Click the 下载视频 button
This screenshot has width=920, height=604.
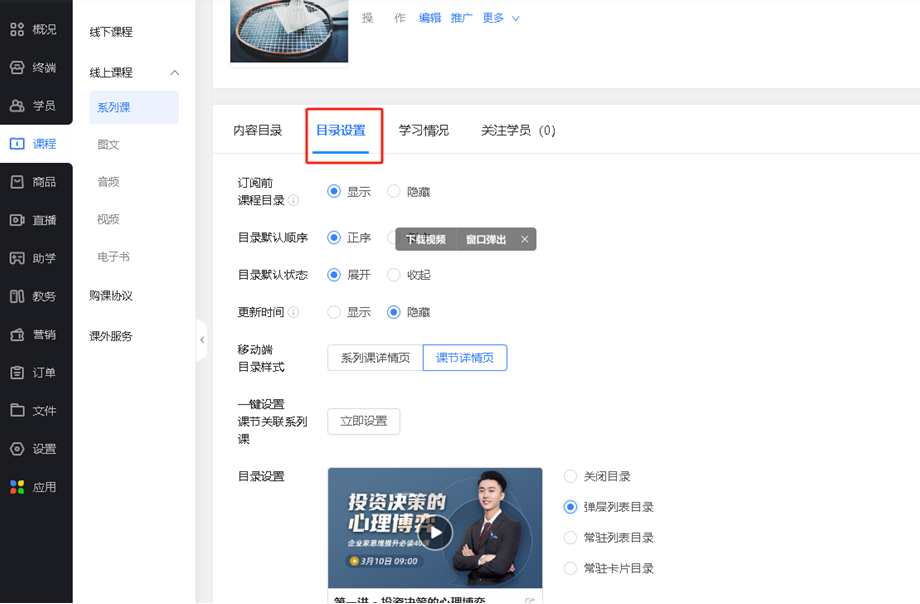[x=426, y=239]
